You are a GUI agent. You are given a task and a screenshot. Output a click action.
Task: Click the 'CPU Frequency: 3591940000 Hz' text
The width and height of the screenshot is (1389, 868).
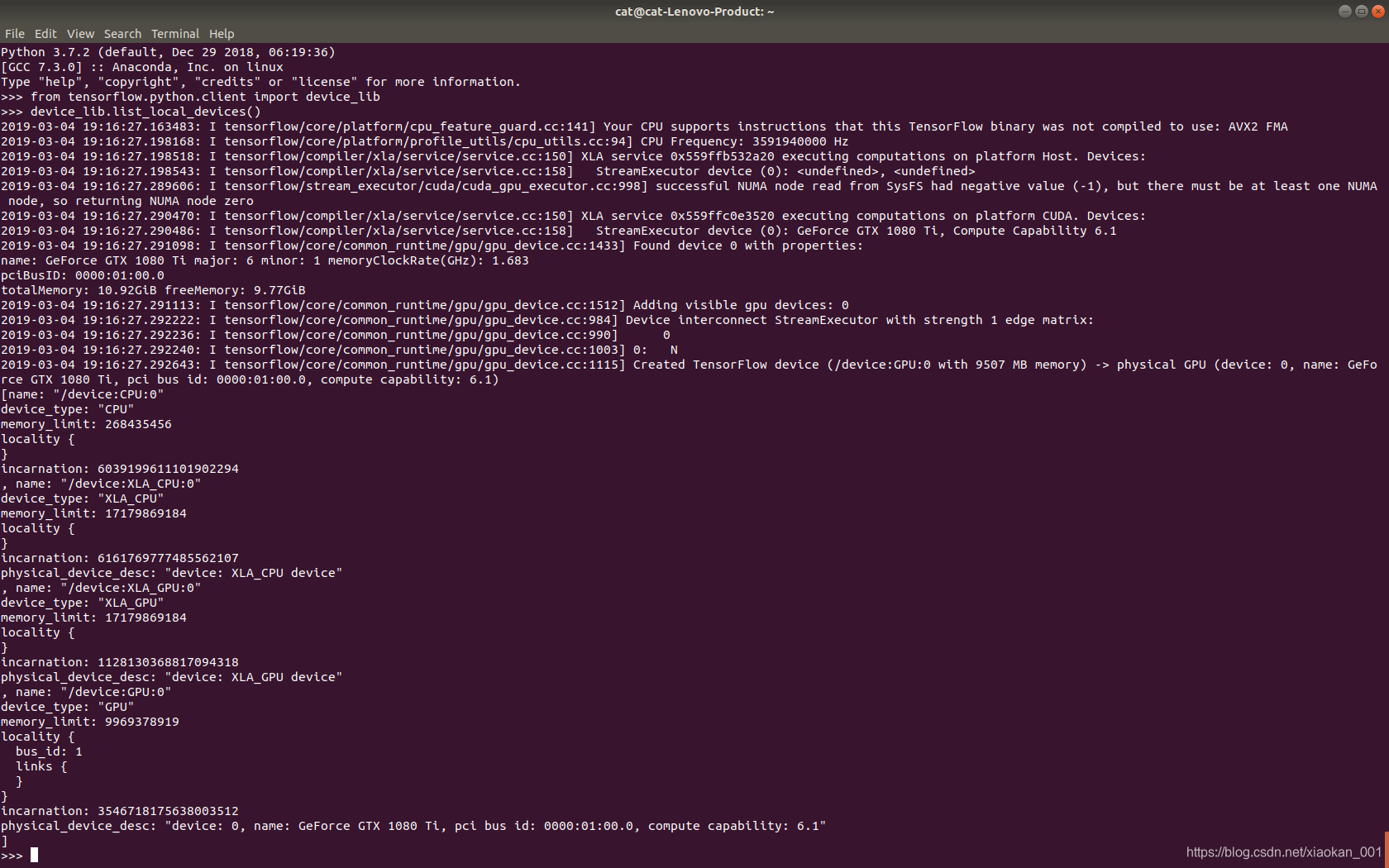pyautogui.click(x=744, y=141)
